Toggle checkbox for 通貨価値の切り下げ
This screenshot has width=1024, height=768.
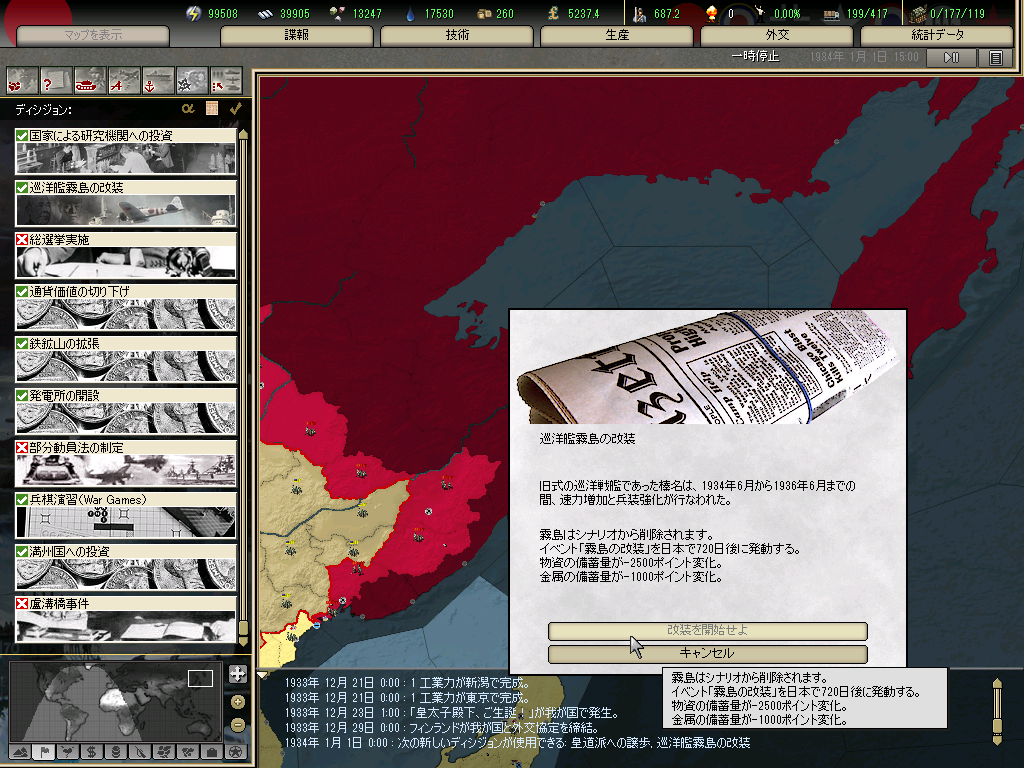(x=22, y=292)
